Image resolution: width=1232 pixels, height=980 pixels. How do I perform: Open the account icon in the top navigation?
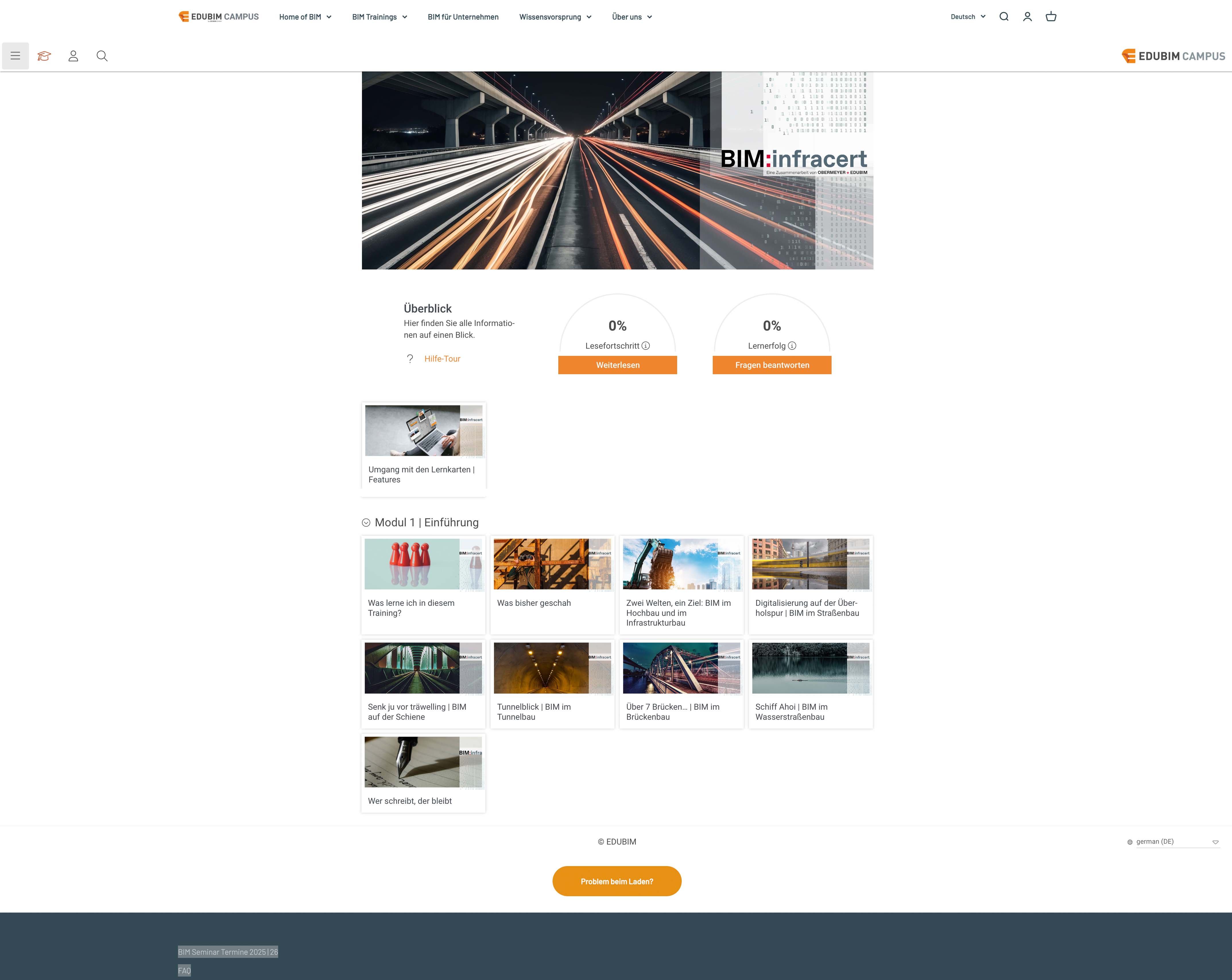1027,17
